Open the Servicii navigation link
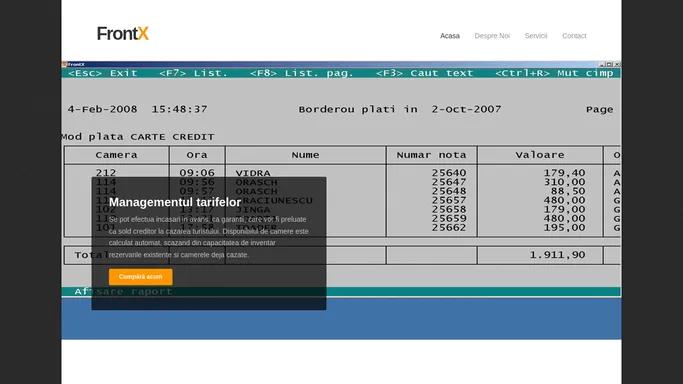This screenshot has width=683, height=384. click(536, 36)
